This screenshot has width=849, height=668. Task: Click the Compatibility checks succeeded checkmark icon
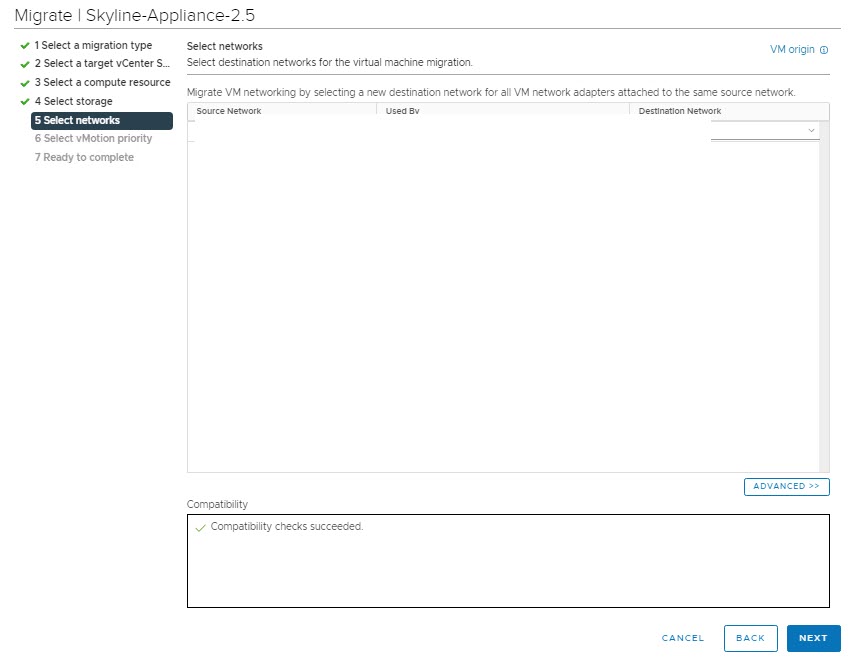(200, 527)
